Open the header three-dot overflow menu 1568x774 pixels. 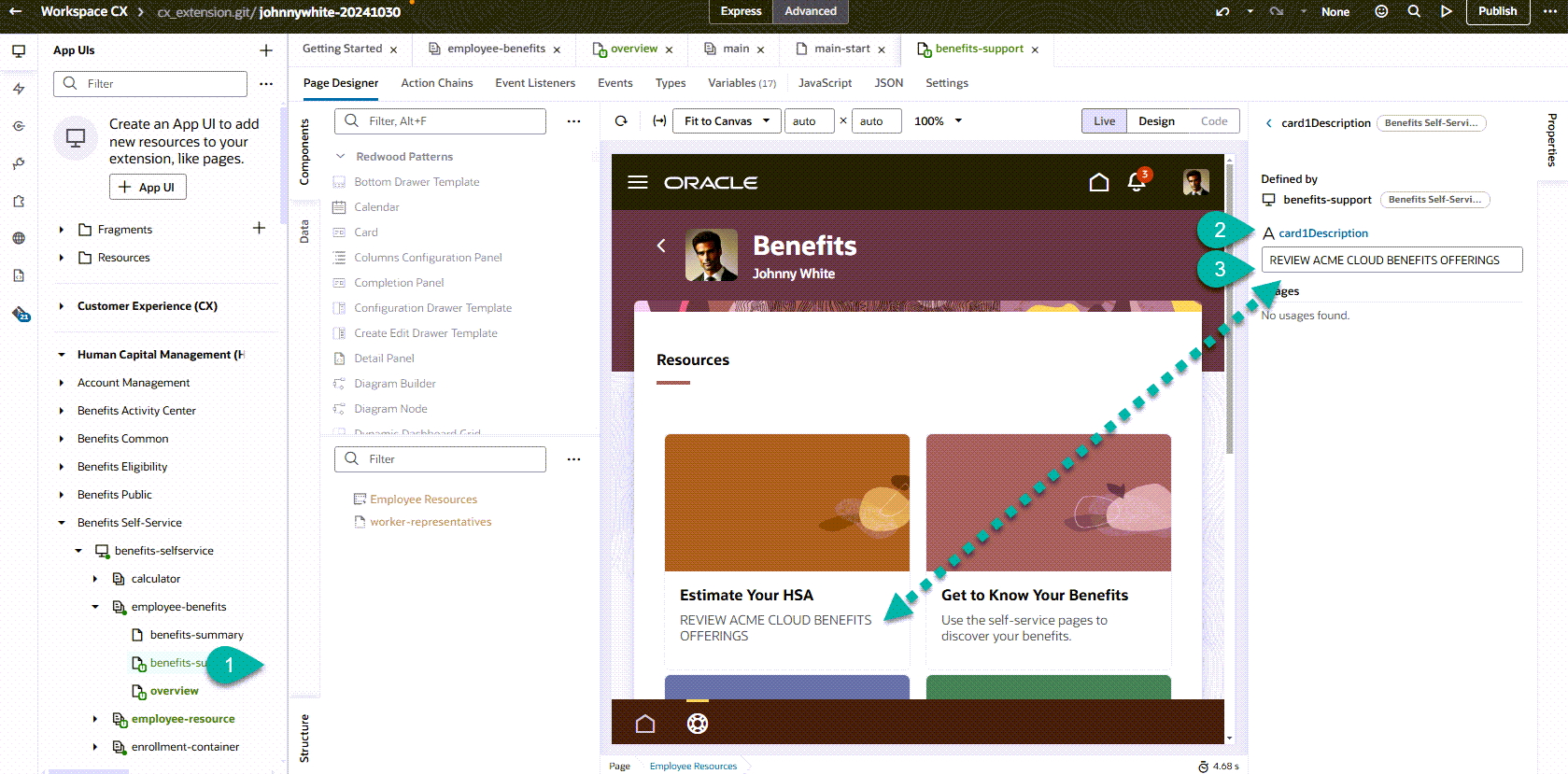tap(1549, 11)
